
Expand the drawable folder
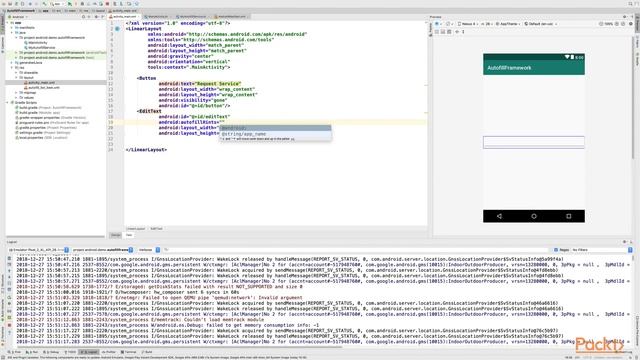coord(16,73)
